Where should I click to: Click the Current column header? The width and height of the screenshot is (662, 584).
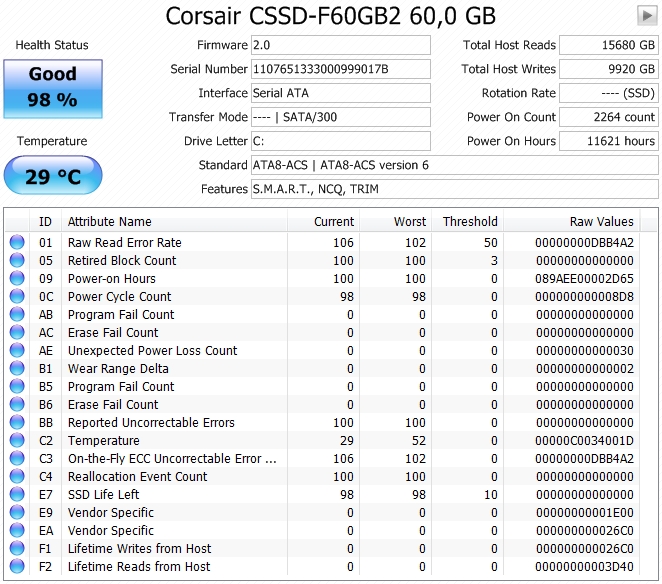pyautogui.click(x=323, y=221)
